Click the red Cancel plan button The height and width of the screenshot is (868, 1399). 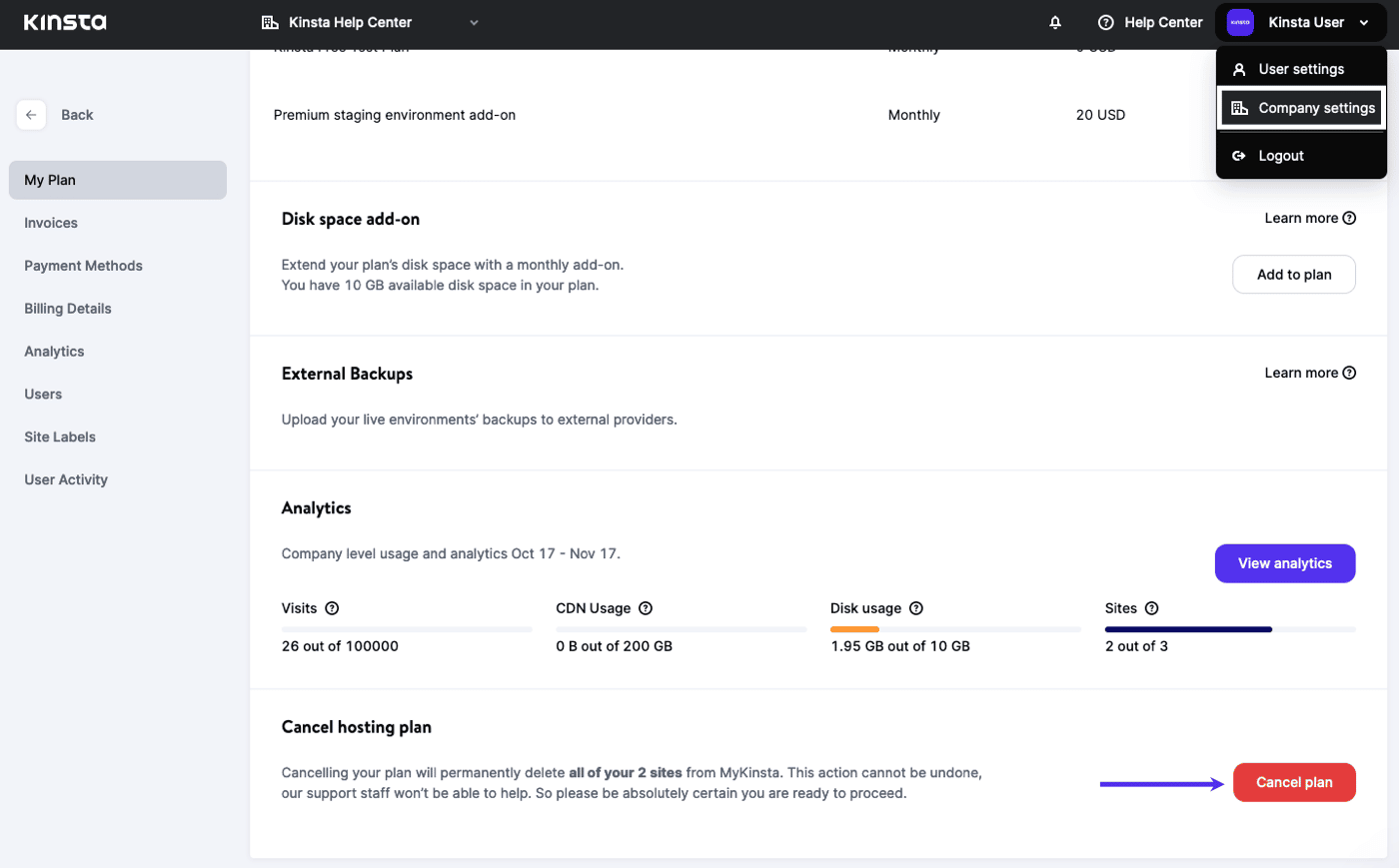click(1294, 782)
